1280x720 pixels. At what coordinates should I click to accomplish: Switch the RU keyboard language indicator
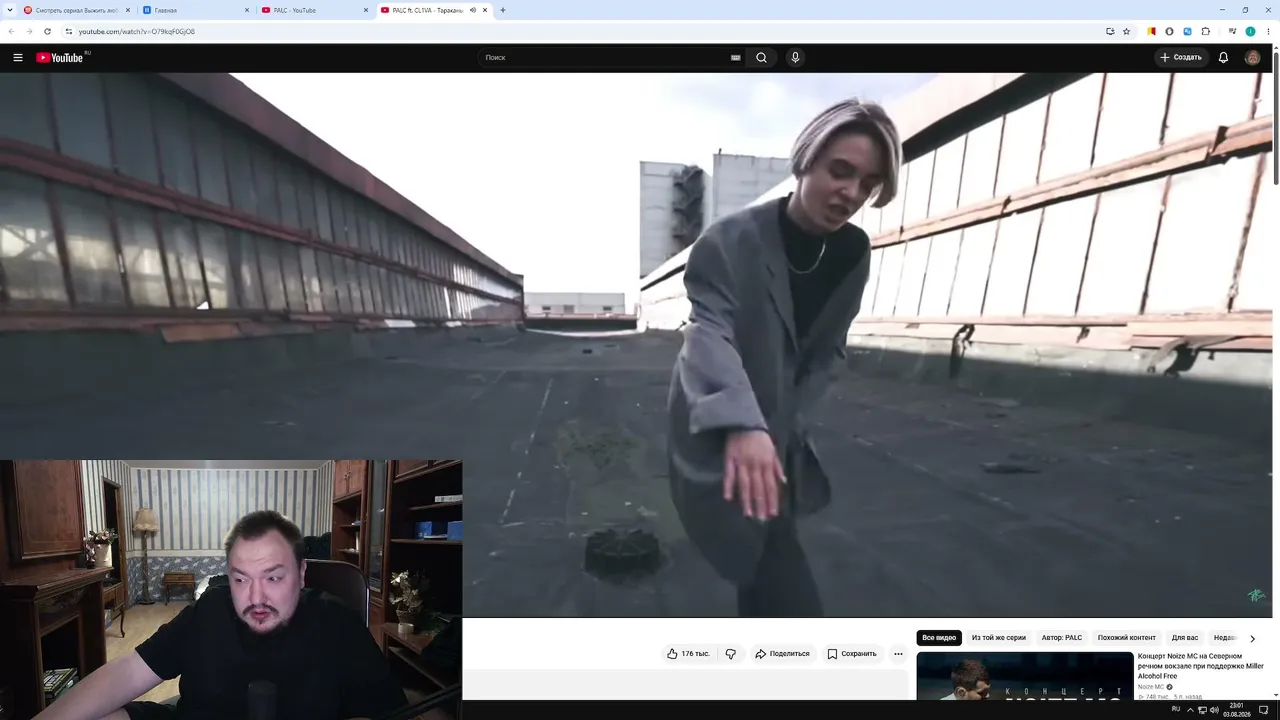click(x=1176, y=710)
